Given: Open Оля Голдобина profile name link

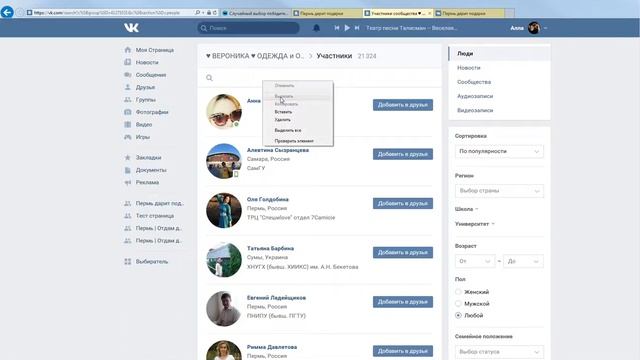Looking at the screenshot, I should [268, 199].
